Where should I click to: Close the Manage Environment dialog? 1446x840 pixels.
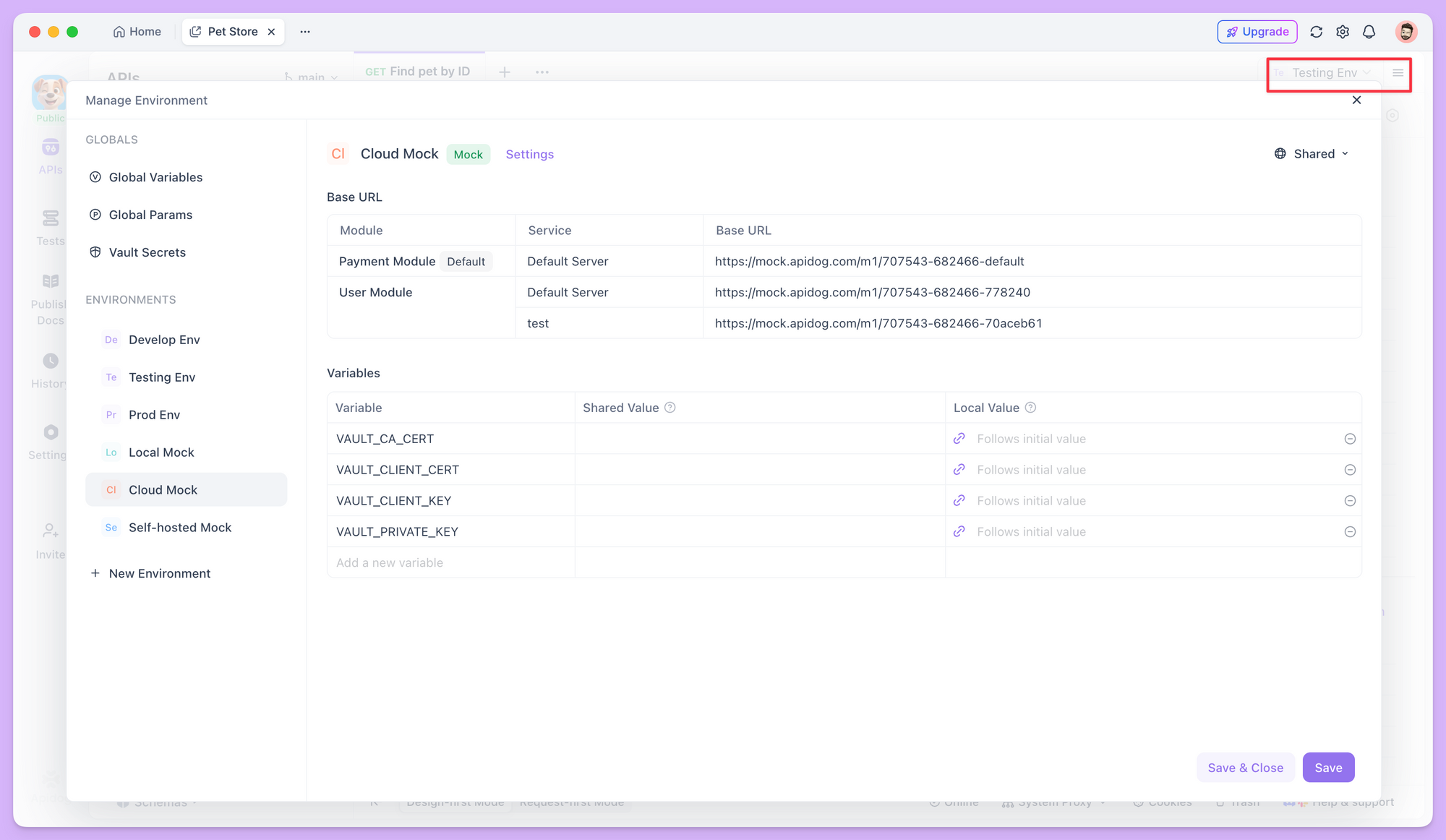pyautogui.click(x=1356, y=100)
